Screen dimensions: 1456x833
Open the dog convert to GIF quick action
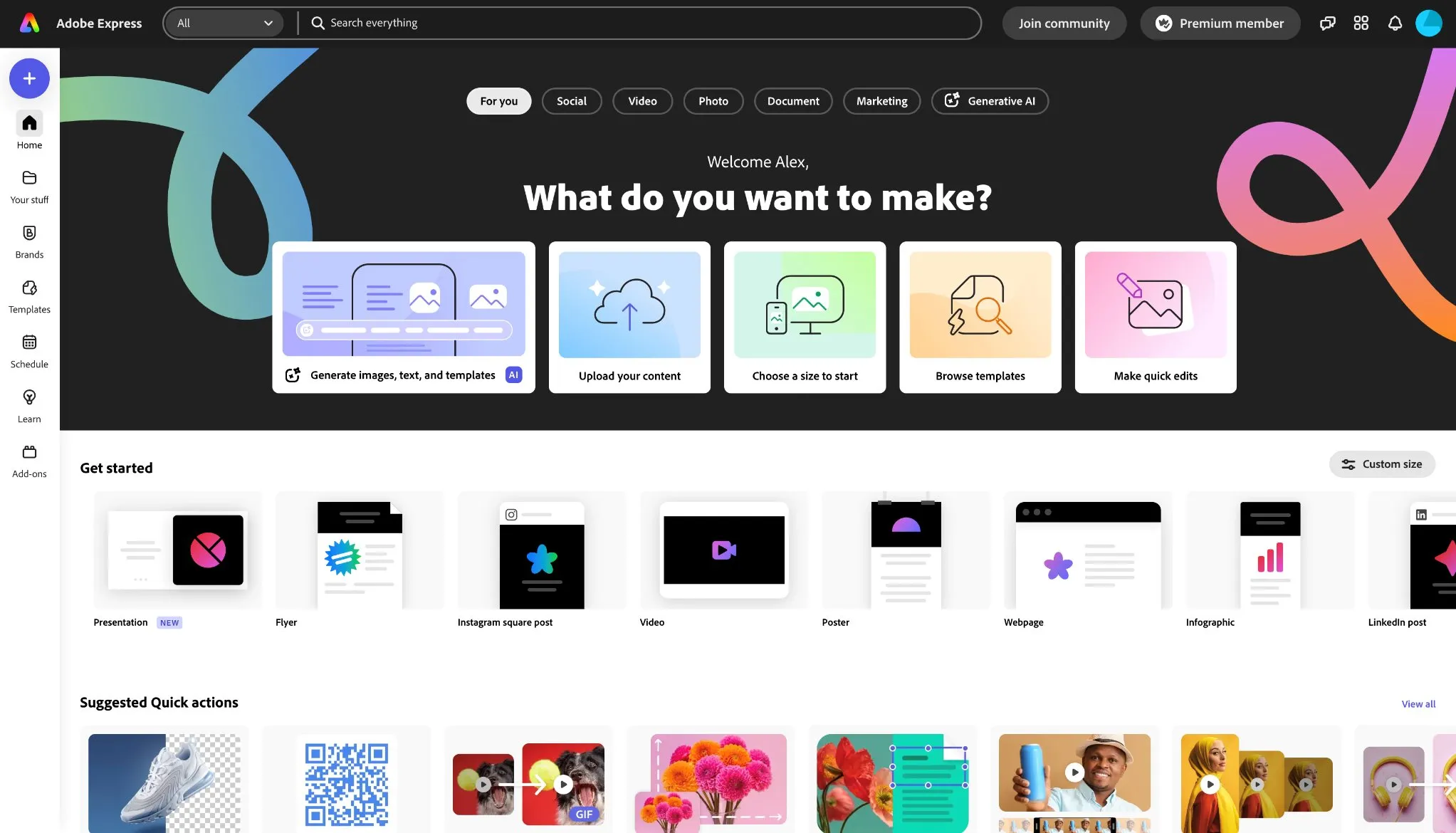pyautogui.click(x=529, y=780)
